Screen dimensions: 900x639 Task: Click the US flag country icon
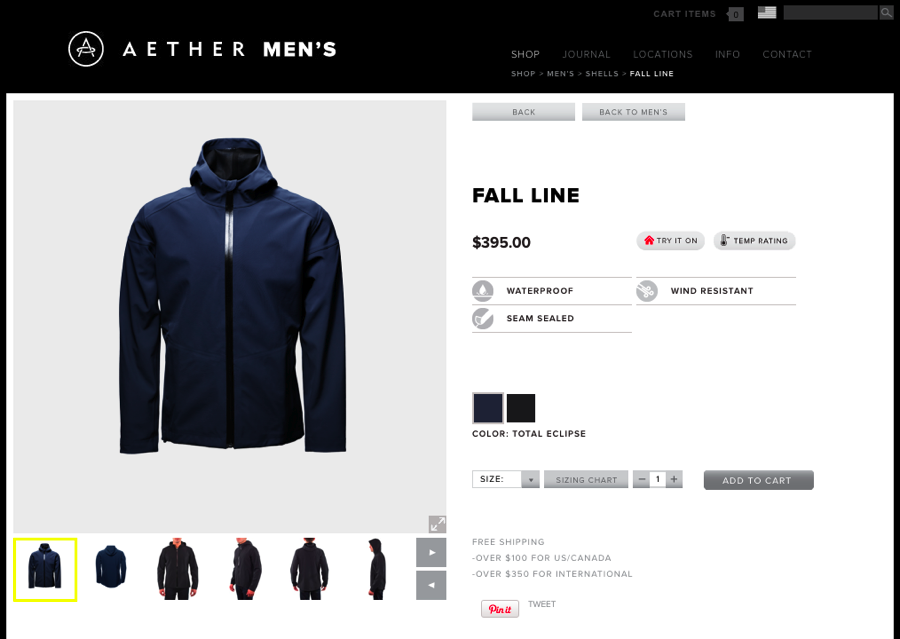(x=767, y=13)
